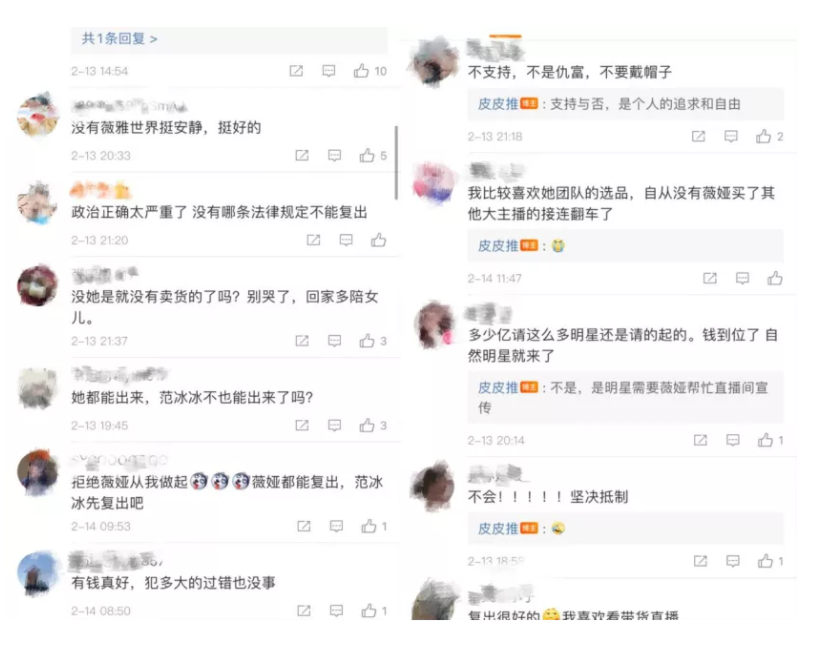The width and height of the screenshot is (830, 649).
Task: Reply to comment 没她是就没有卖货的了吗
Action: [x=334, y=341]
